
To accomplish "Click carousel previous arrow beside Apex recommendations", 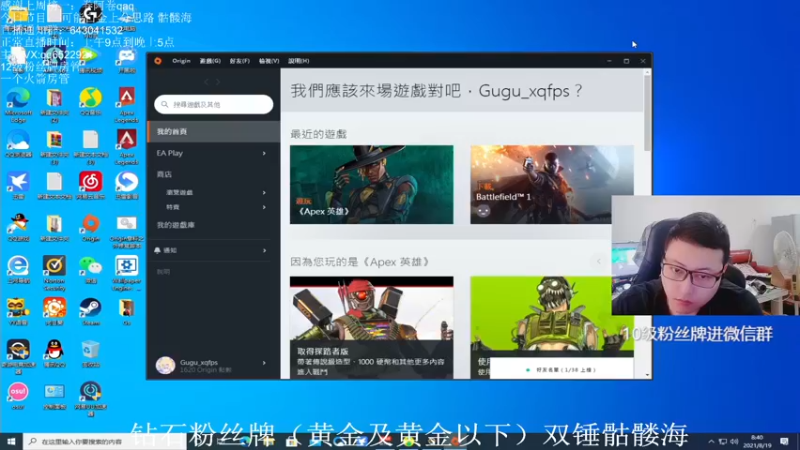I will (x=599, y=262).
